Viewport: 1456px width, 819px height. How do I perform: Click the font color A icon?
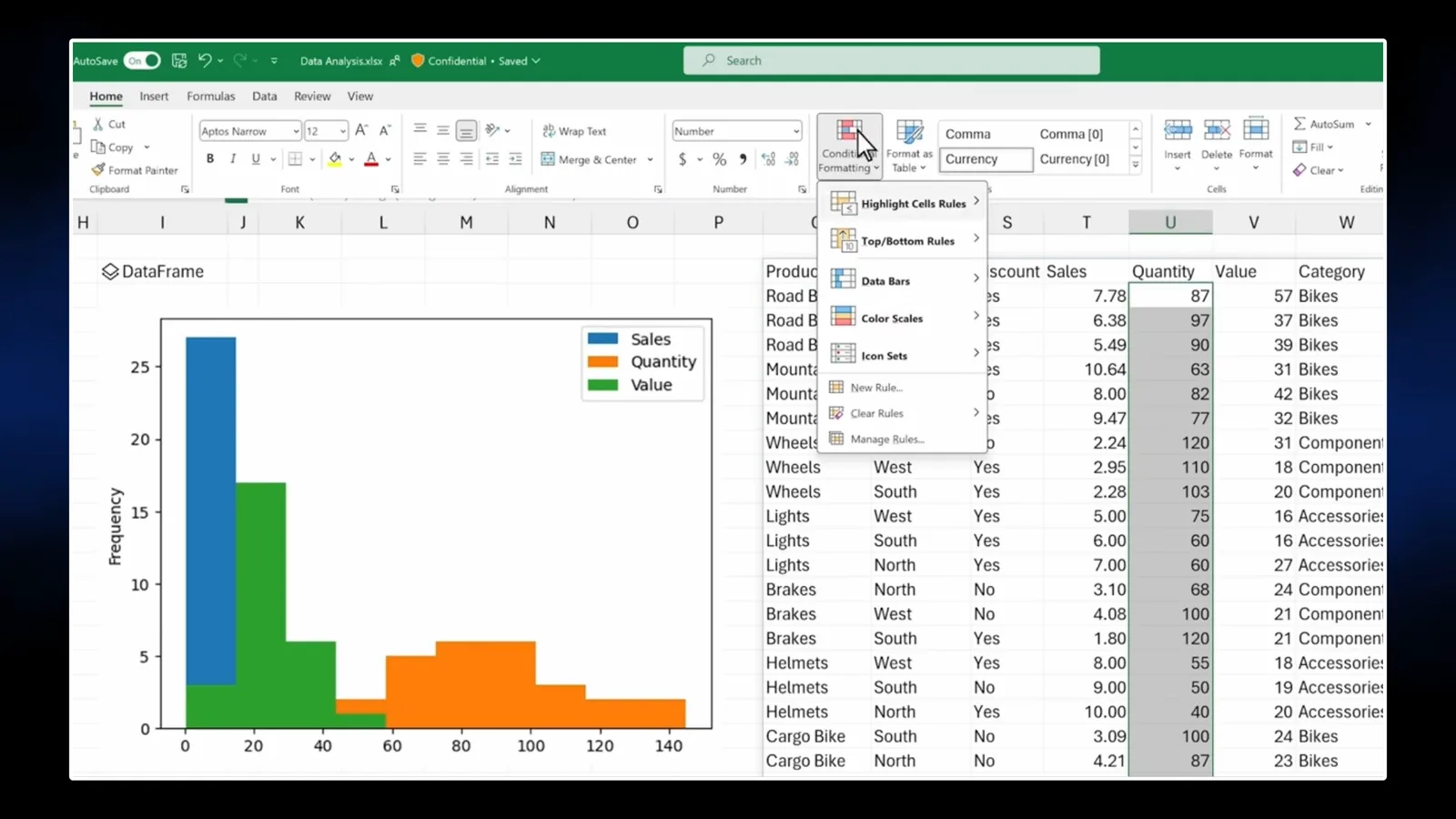pyautogui.click(x=371, y=159)
